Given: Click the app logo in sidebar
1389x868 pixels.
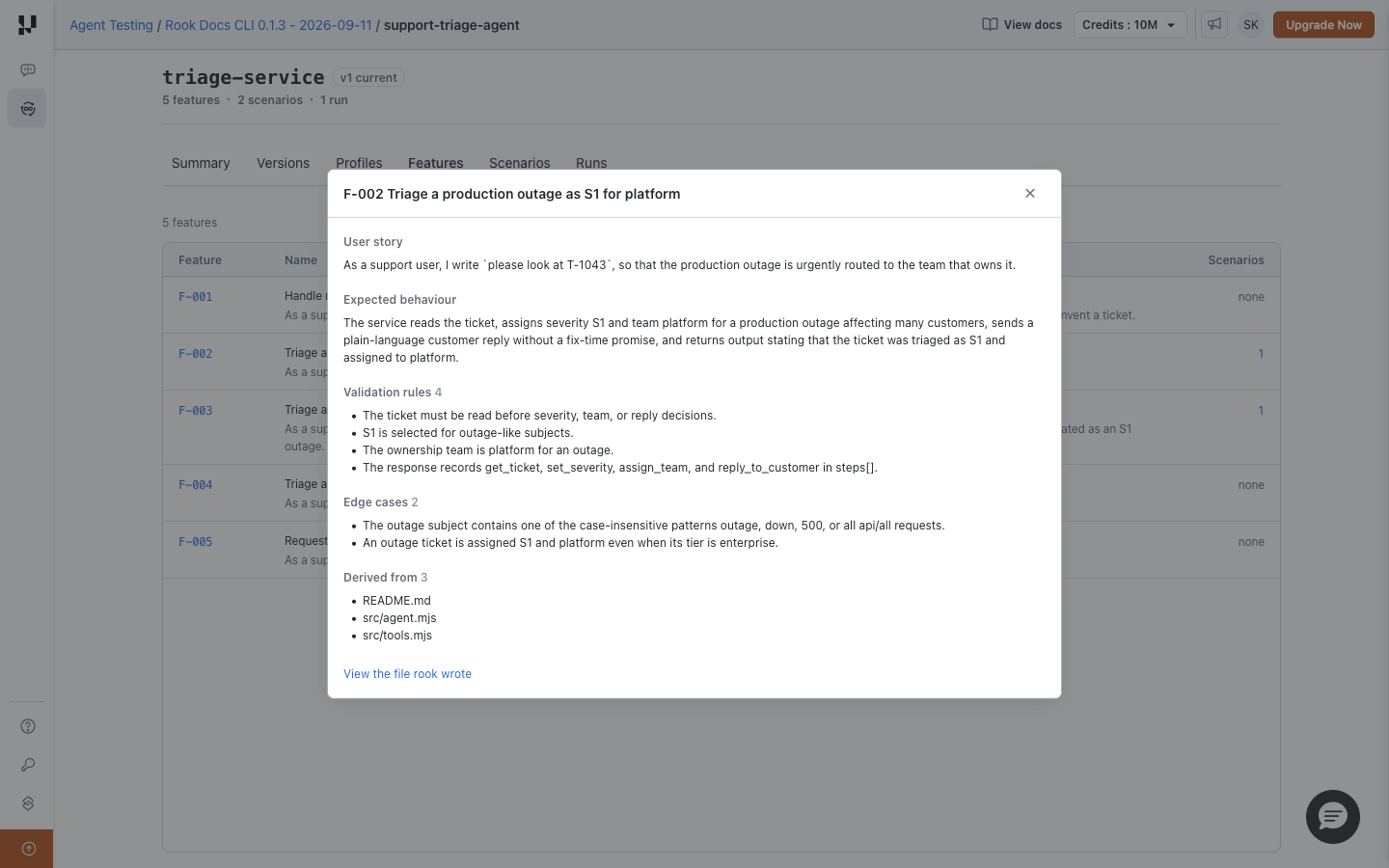Looking at the screenshot, I should point(27,25).
